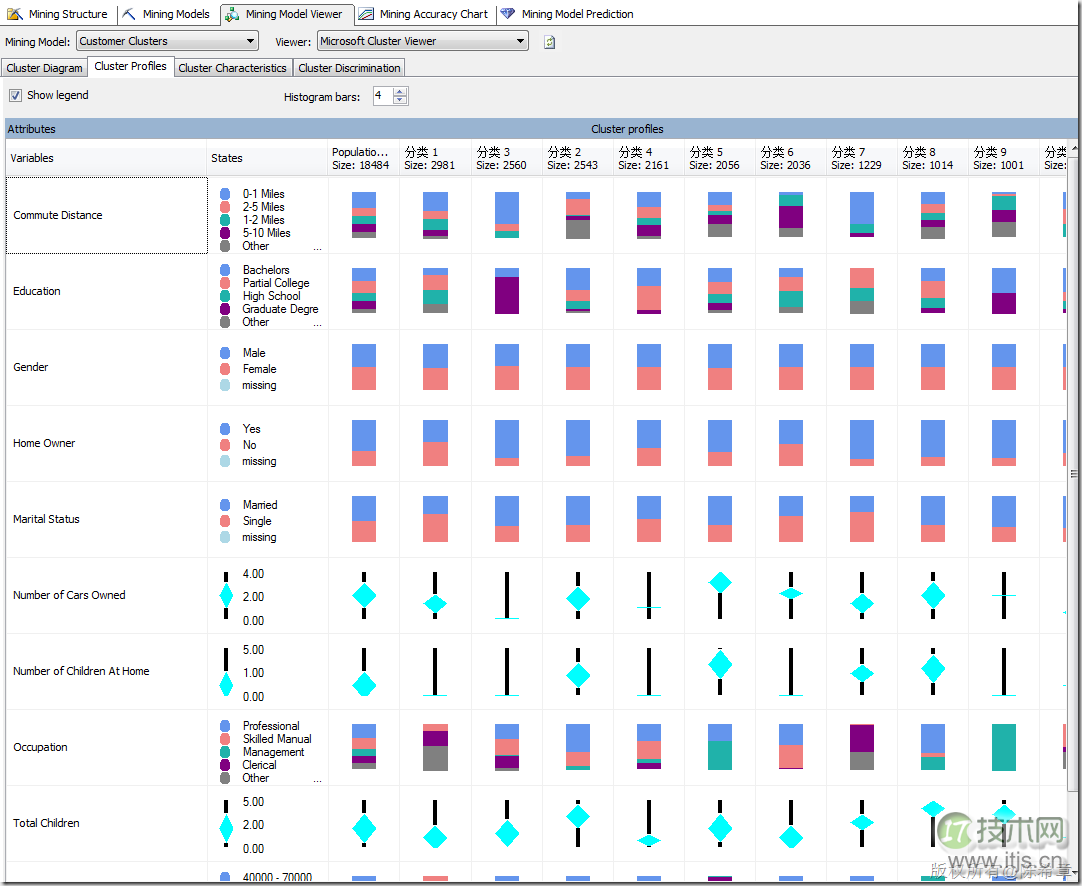
Task: Switch to the Cluster Diagram tab
Action: tap(44, 68)
